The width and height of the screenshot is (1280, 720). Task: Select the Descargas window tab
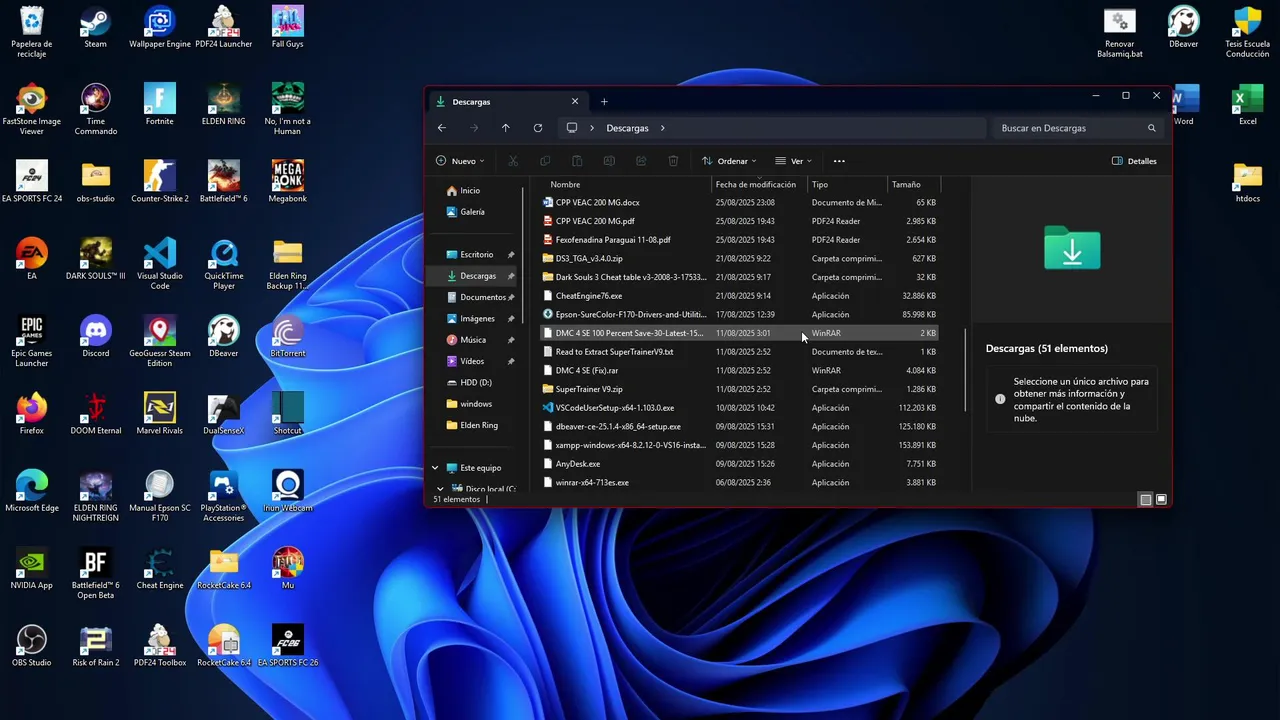coord(508,101)
